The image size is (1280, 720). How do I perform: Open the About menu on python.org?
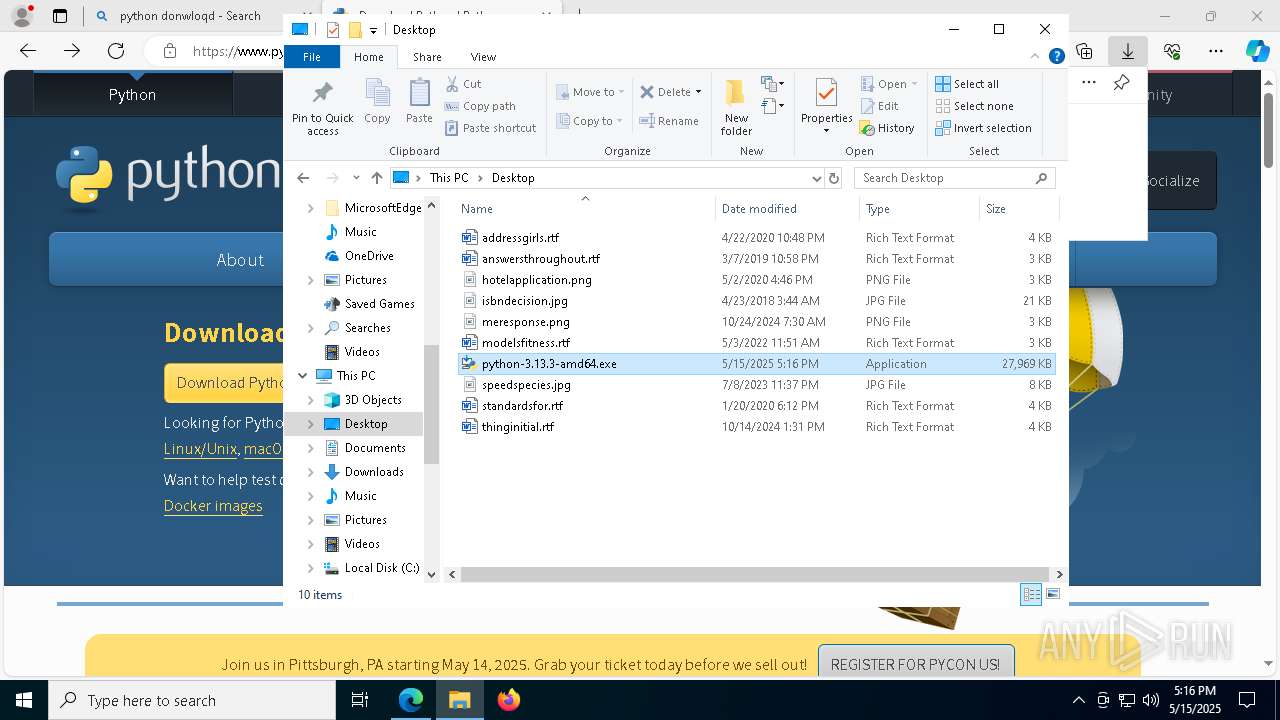coord(240,260)
